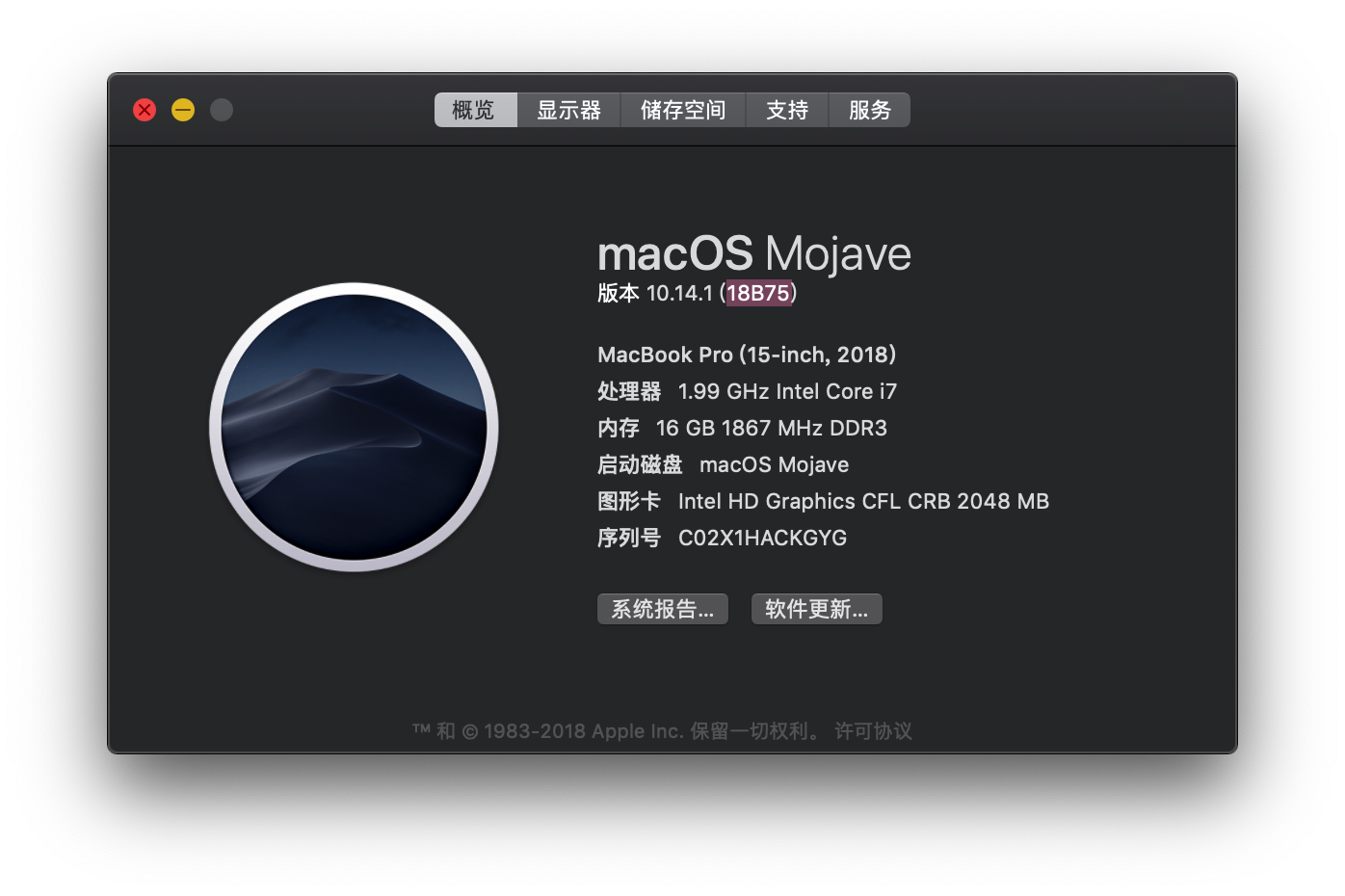Image resolution: width=1345 pixels, height=896 pixels.
Task: Click the 系统报告... button
Action: tap(663, 609)
